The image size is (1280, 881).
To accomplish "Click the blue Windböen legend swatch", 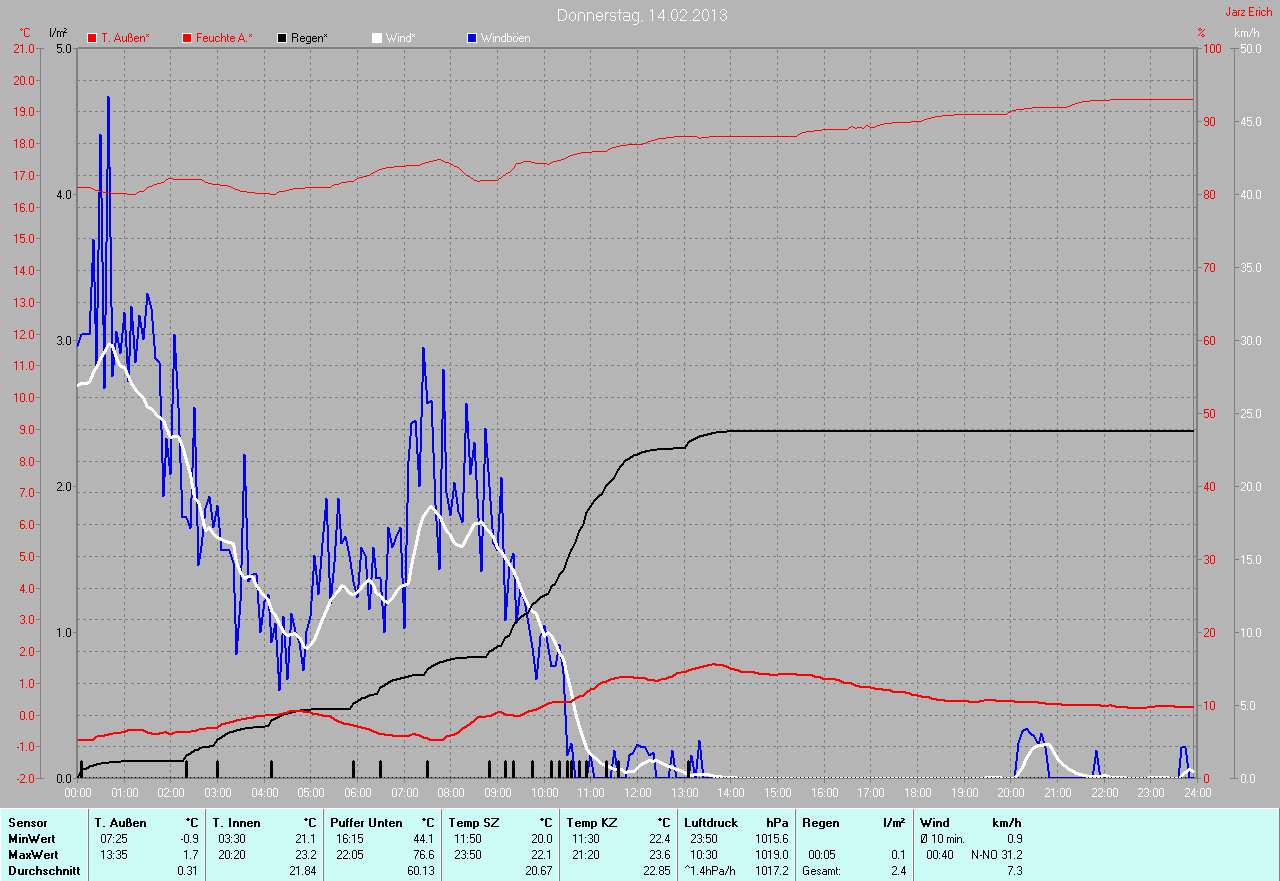I will point(472,38).
